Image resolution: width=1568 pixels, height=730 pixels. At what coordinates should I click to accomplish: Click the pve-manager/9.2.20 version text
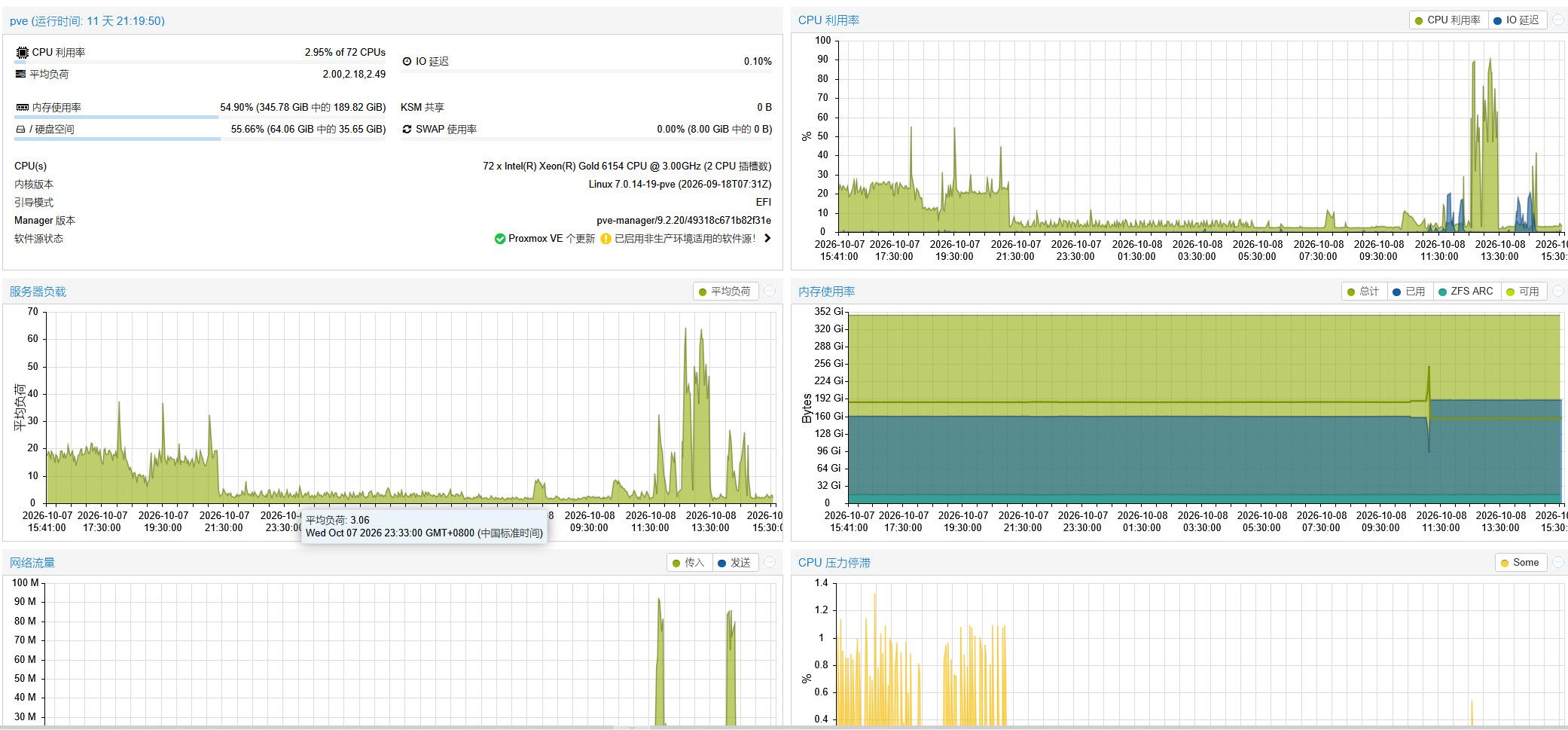tap(684, 220)
